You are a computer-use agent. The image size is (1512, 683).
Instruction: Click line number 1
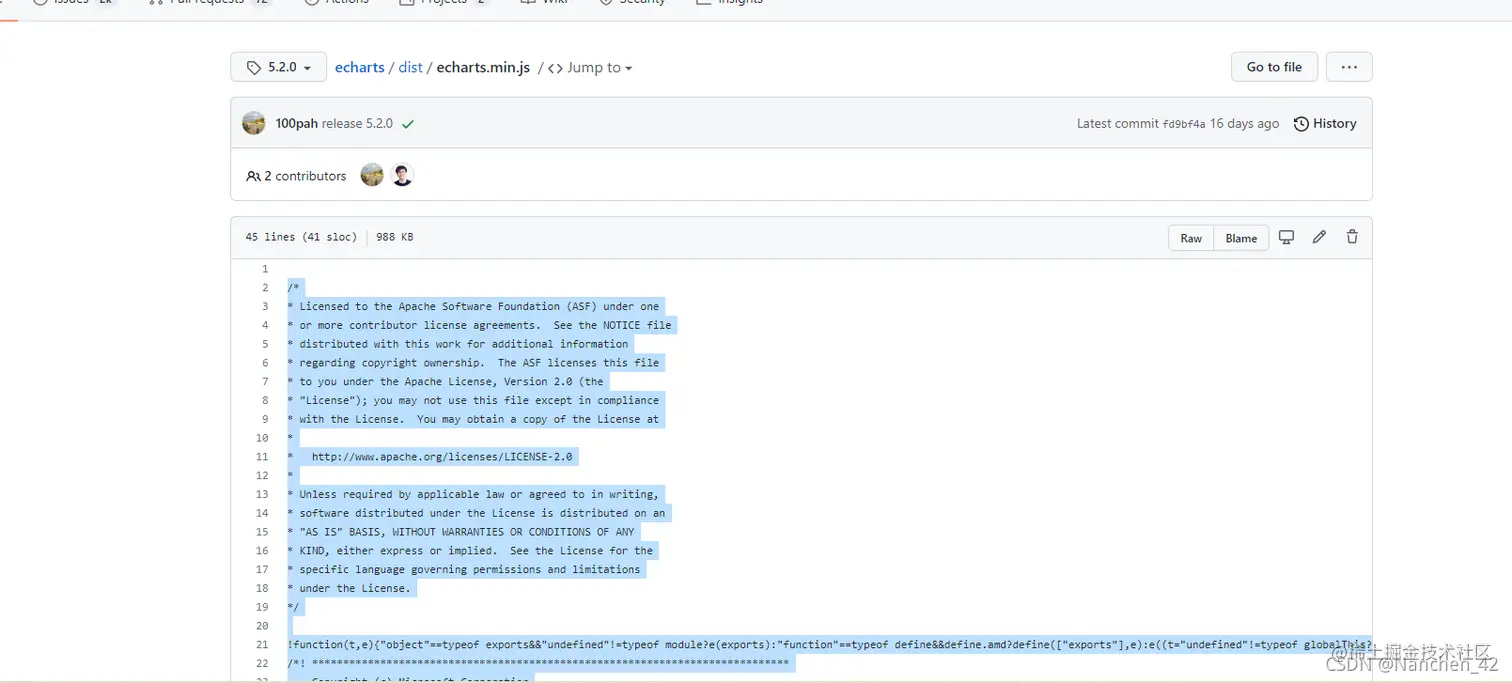tap(265, 269)
